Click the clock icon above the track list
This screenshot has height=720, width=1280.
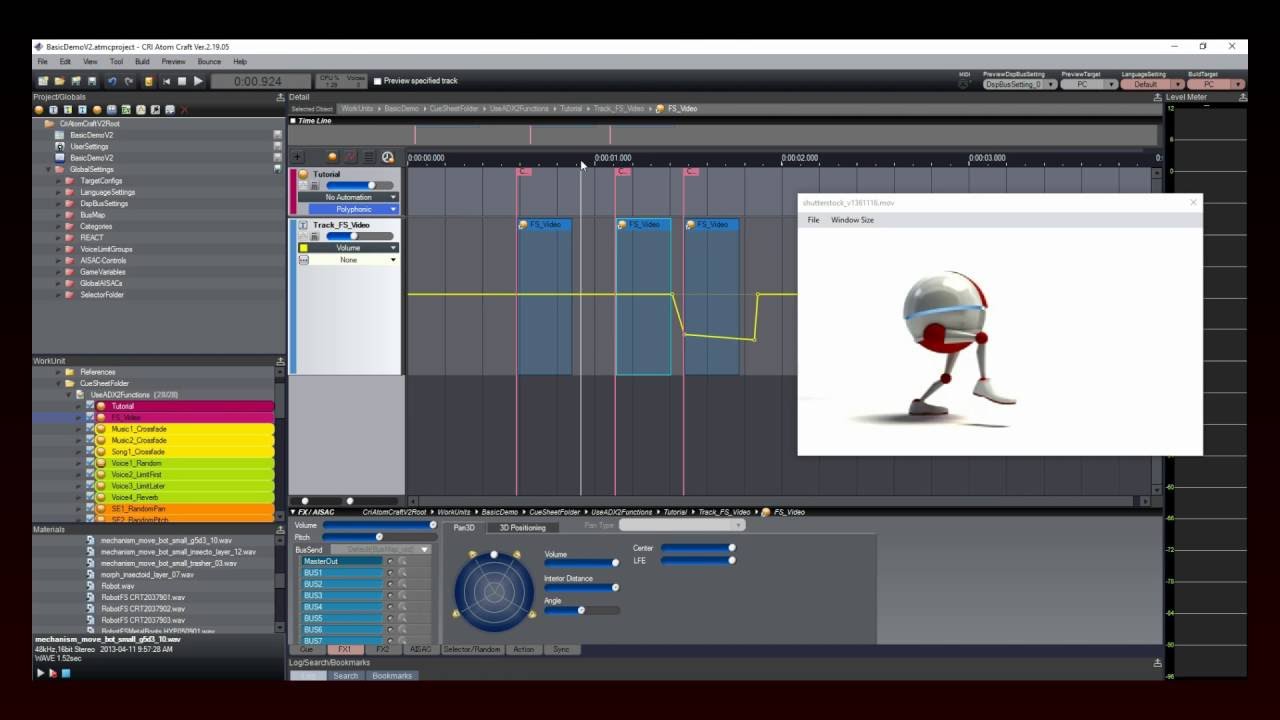coord(387,157)
